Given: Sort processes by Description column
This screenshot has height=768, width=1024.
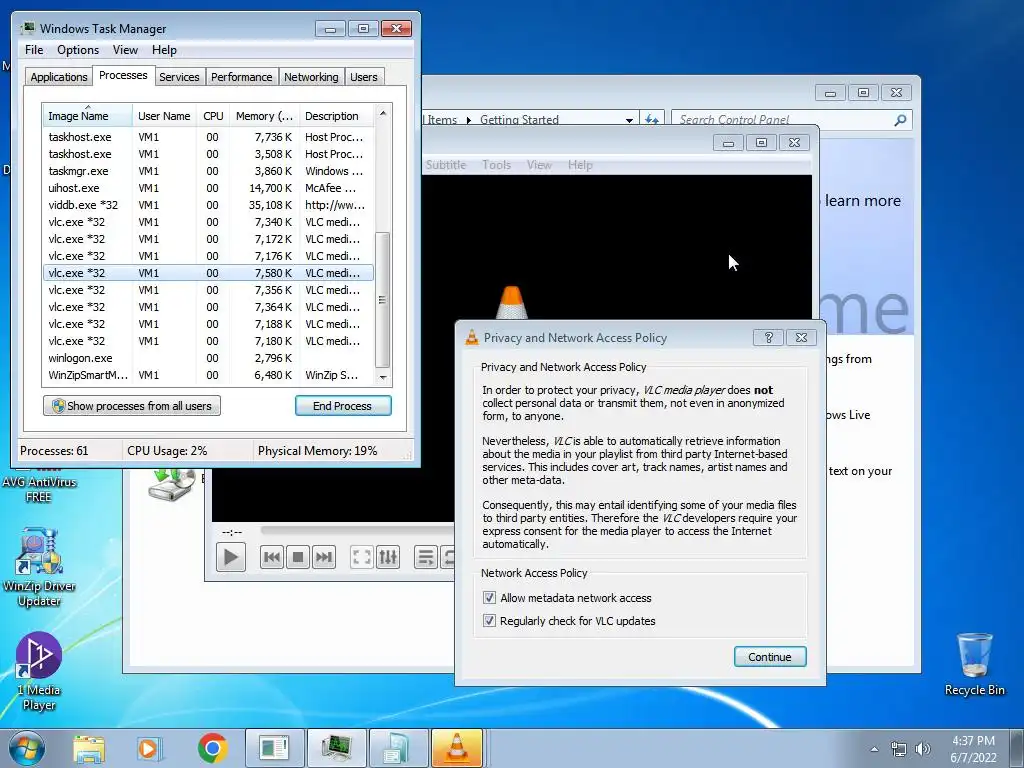Looking at the screenshot, I should click(x=336, y=116).
